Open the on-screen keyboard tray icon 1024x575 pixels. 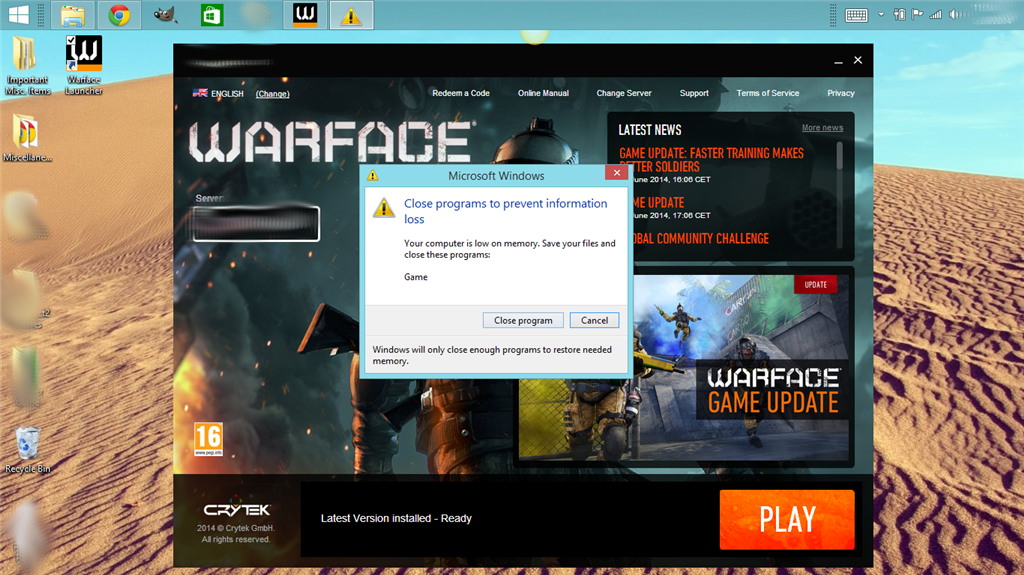click(x=856, y=15)
